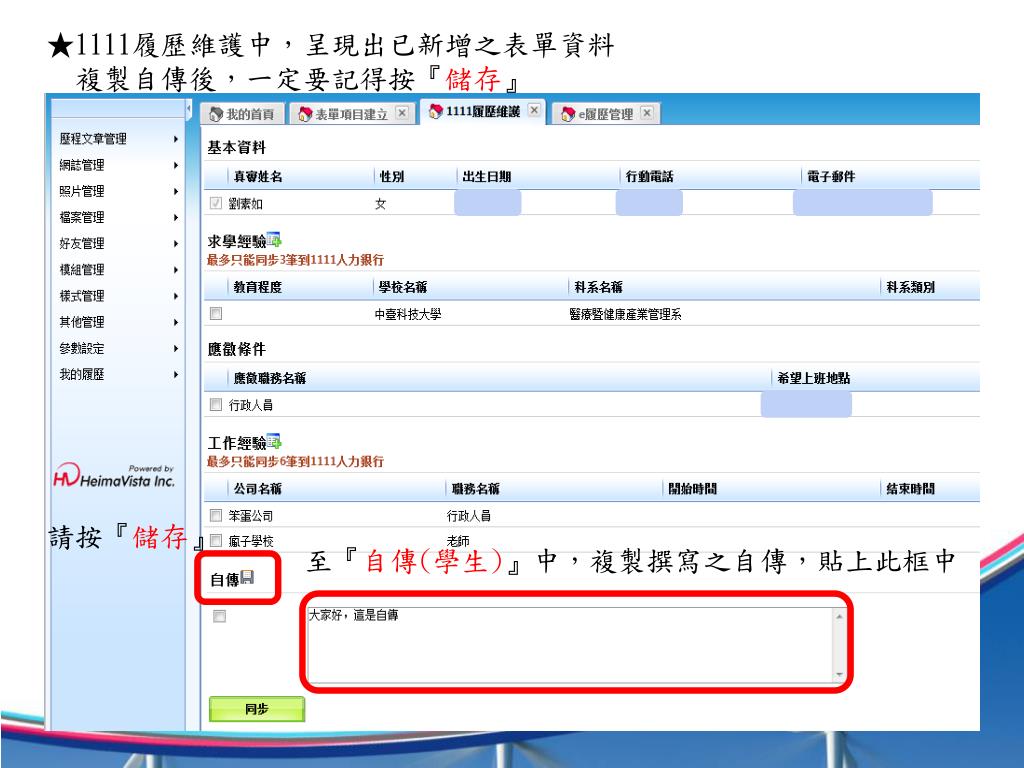Select the 1111履歷維護 tab

(482, 111)
